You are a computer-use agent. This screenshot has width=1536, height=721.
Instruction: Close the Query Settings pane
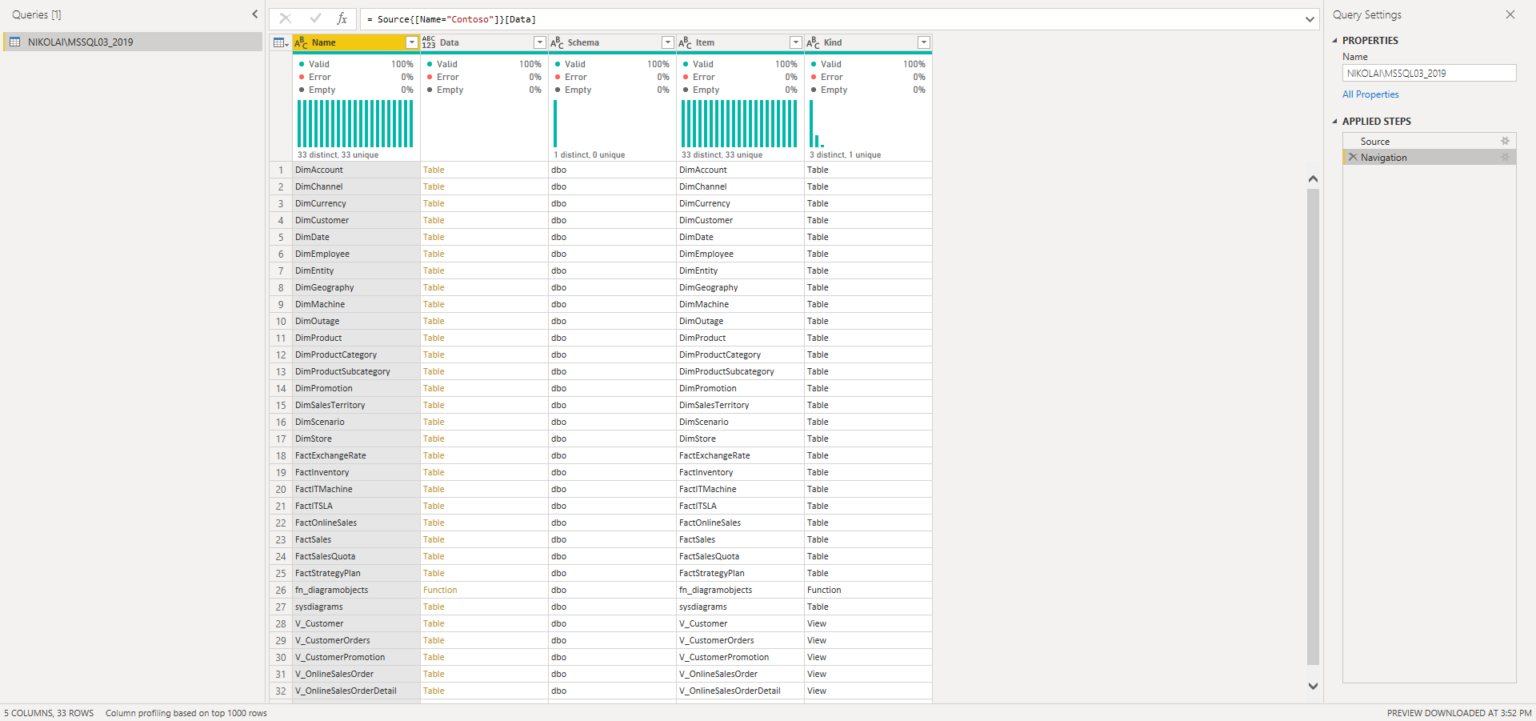point(1510,15)
